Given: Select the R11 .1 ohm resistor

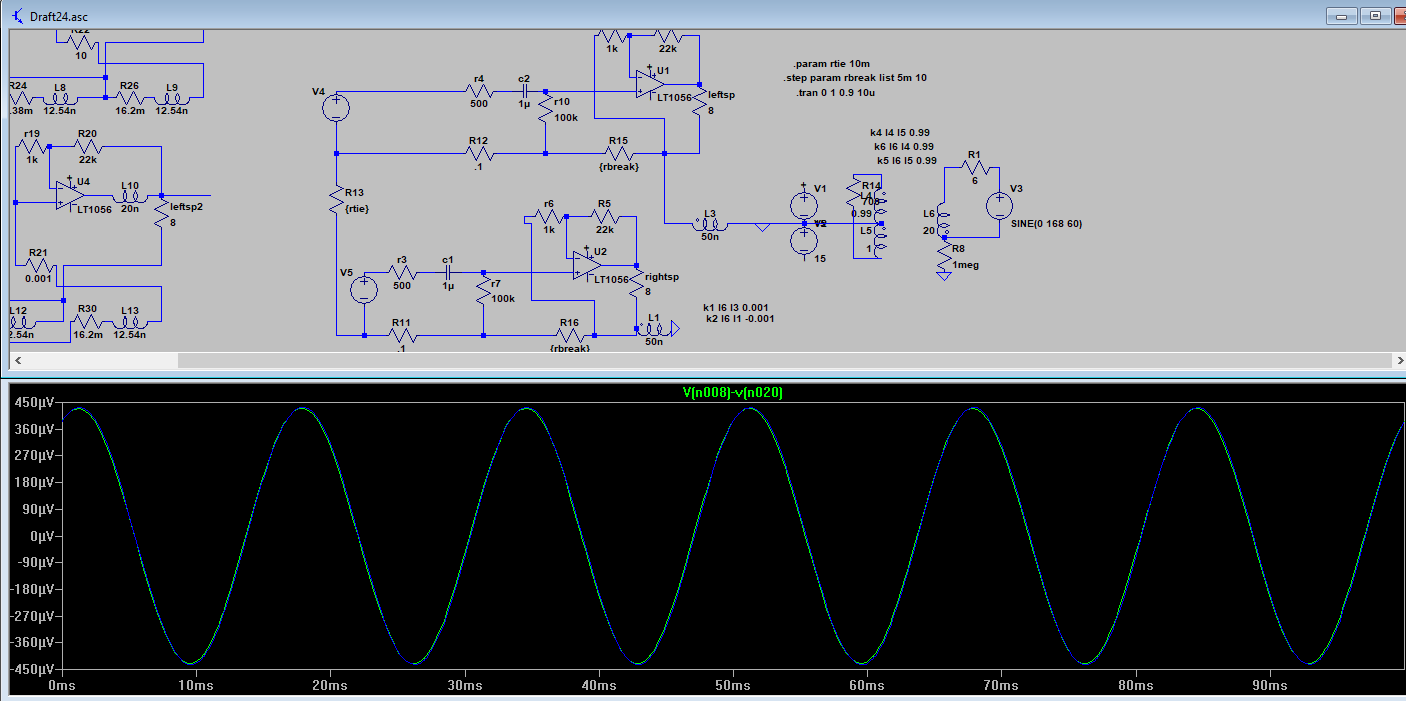Looking at the screenshot, I should pyautogui.click(x=401, y=336).
